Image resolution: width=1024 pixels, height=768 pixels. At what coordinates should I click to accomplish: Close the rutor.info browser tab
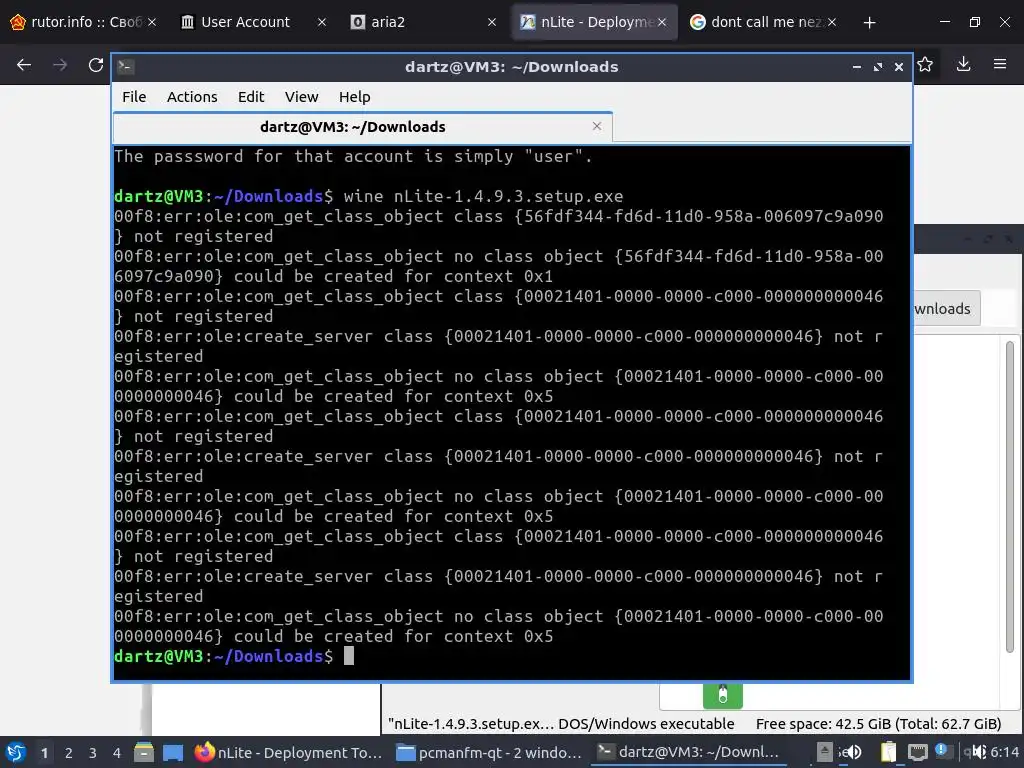(x=152, y=22)
